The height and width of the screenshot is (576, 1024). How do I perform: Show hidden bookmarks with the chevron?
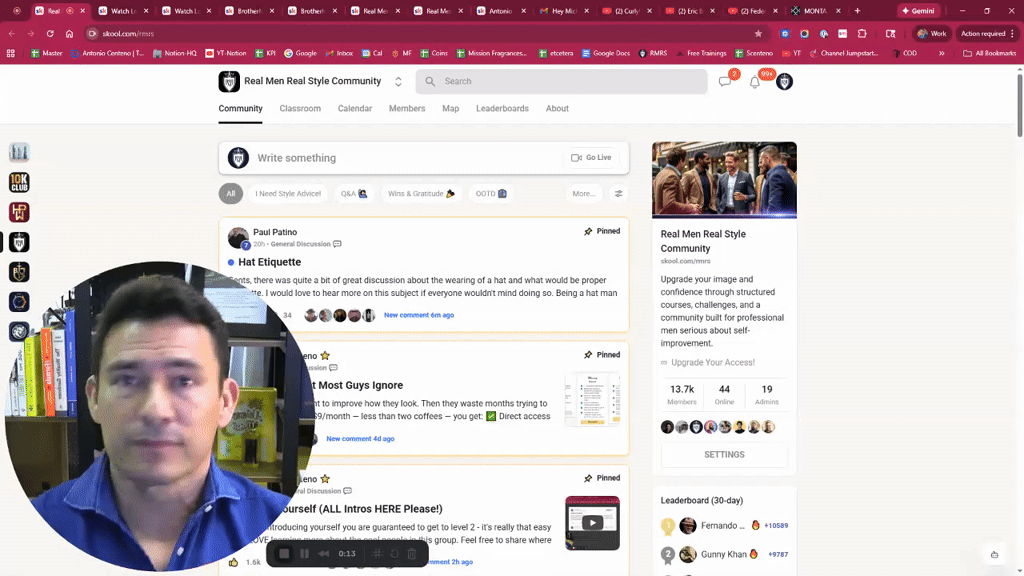tap(942, 54)
